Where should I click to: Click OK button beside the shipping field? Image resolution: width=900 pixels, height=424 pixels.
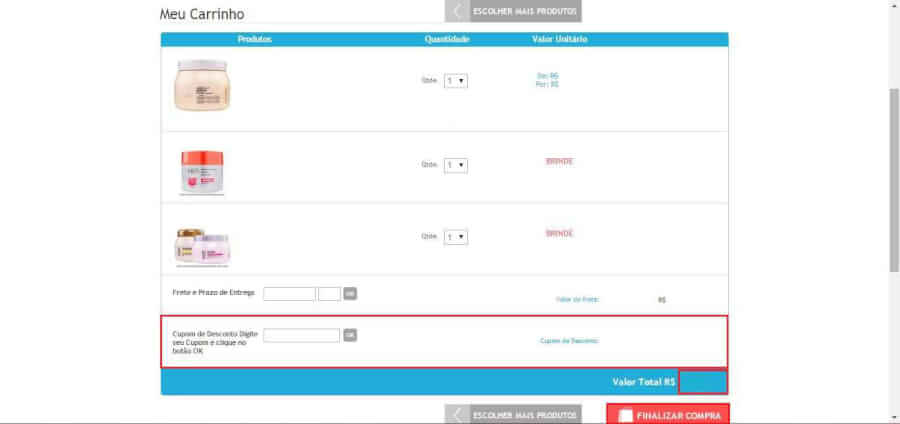(350, 293)
